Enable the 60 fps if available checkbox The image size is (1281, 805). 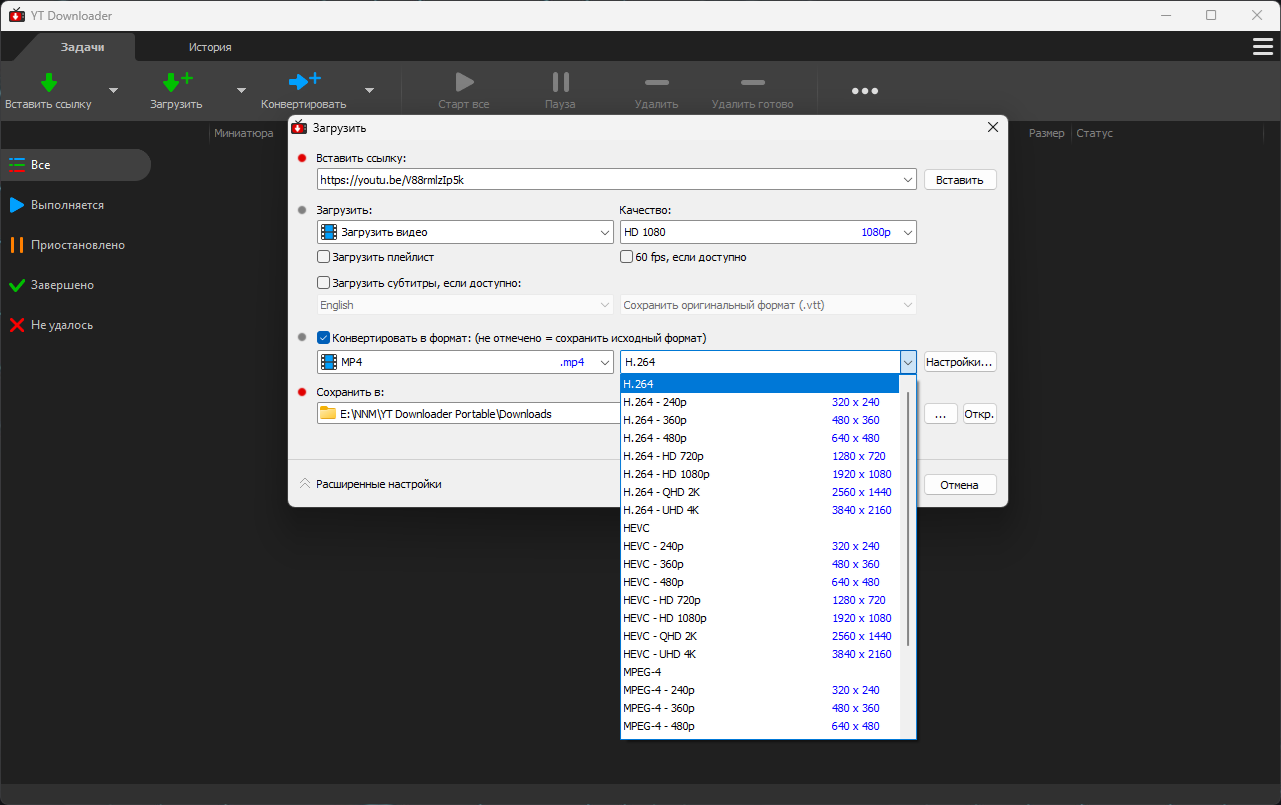626,257
